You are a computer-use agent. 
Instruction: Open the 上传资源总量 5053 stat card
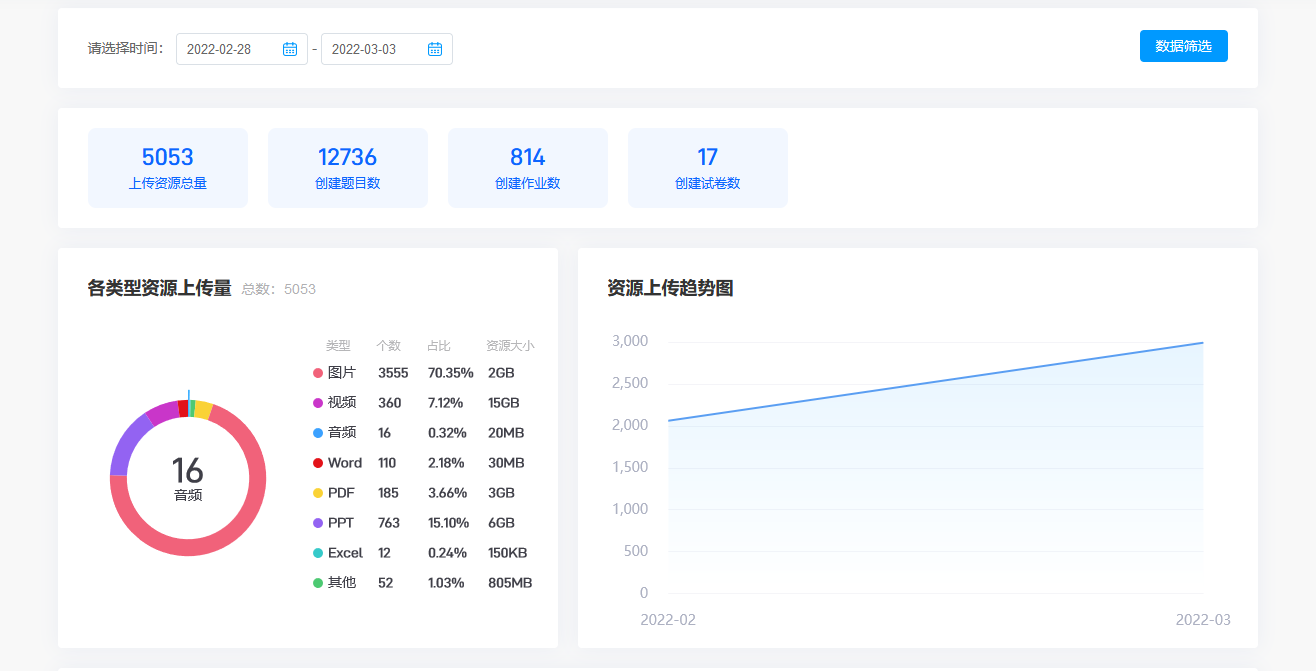(168, 168)
